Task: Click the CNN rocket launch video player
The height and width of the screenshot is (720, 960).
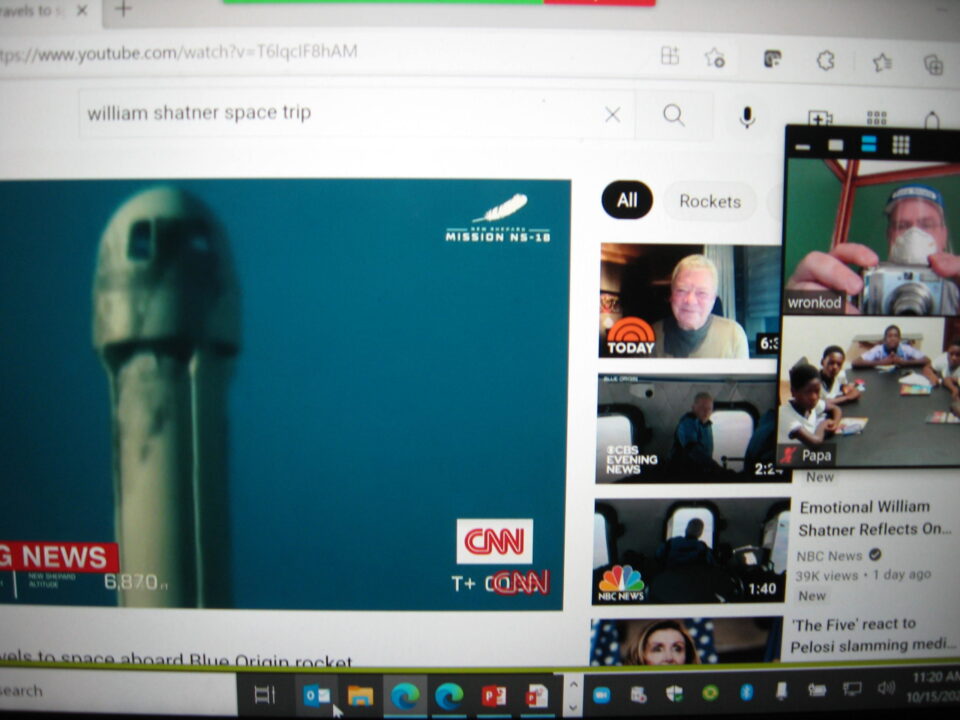Action: (x=283, y=394)
